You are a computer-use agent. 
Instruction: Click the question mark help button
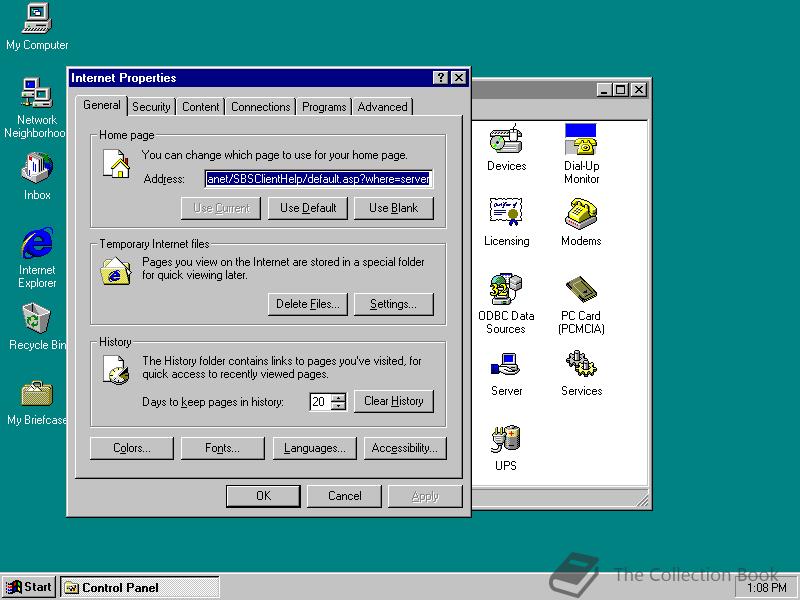(440, 78)
